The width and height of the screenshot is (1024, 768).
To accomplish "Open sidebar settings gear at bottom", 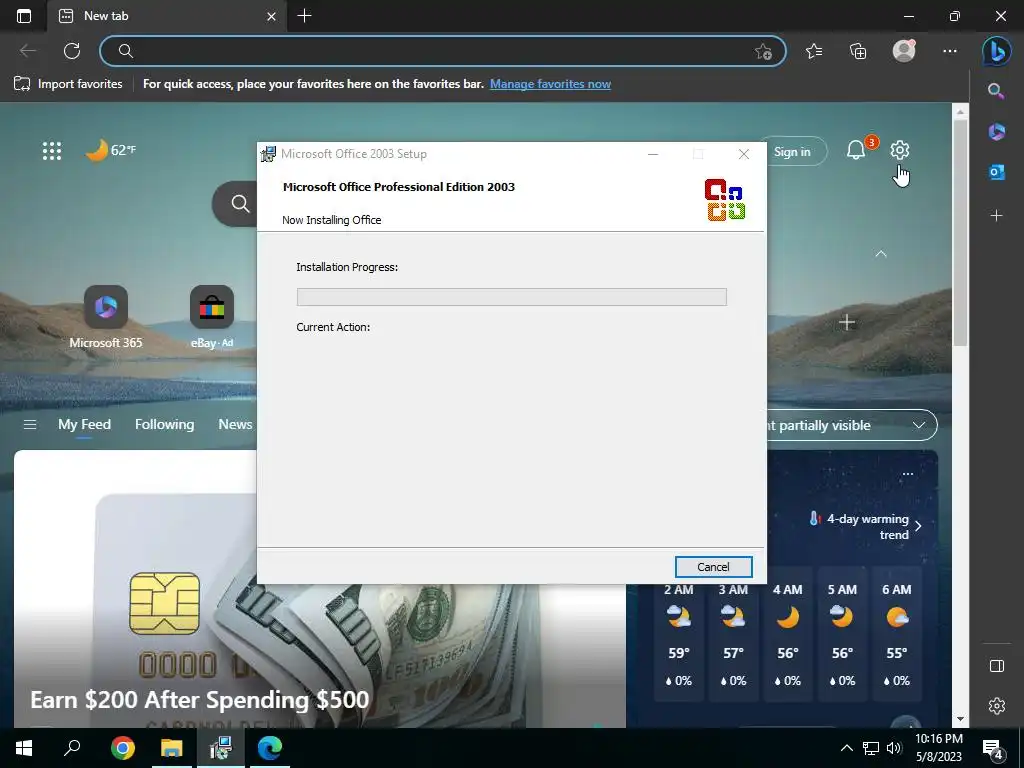I will click(996, 706).
